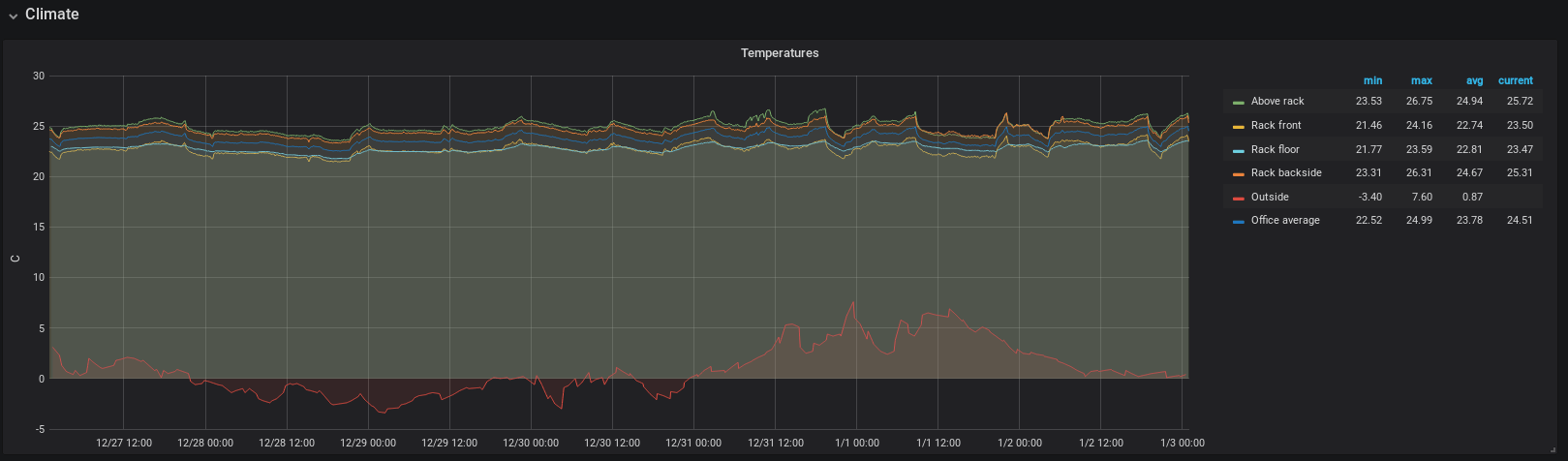Toggle the Above rack series visibility
Viewport: 1568px width, 461px height.
point(1277,101)
